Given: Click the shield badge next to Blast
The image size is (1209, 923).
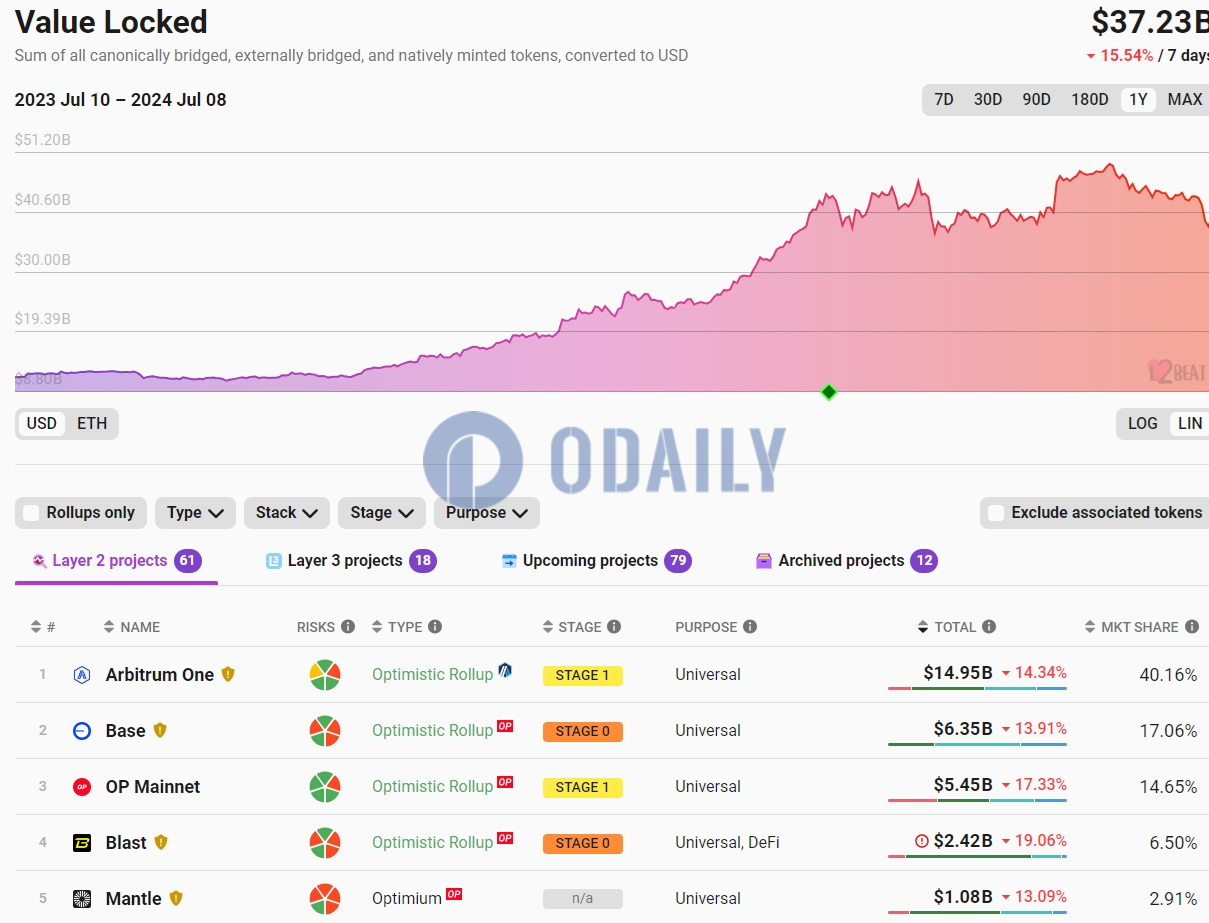Looking at the screenshot, I should coord(161,842).
